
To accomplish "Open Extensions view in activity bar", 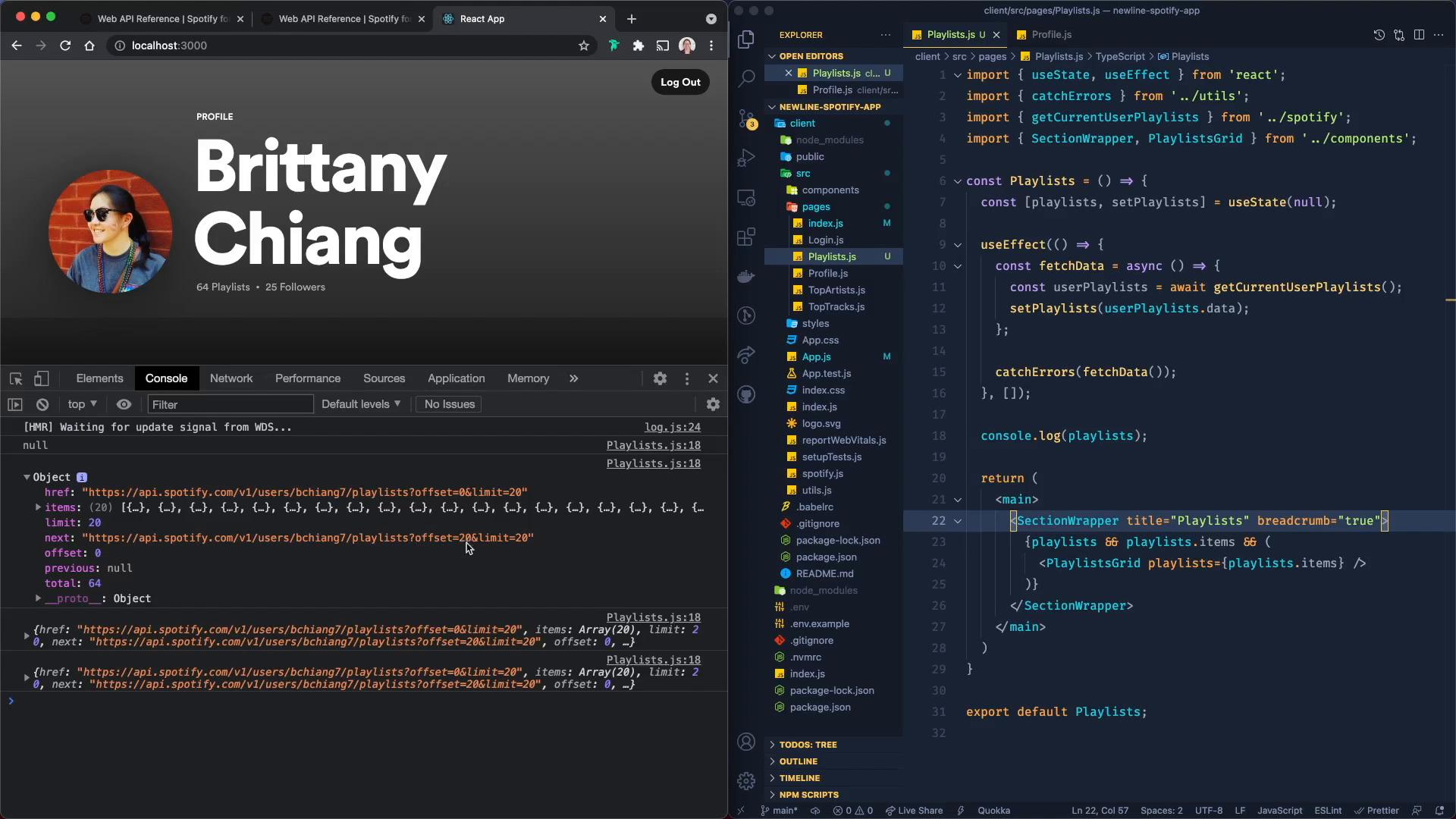I will 746,237.
